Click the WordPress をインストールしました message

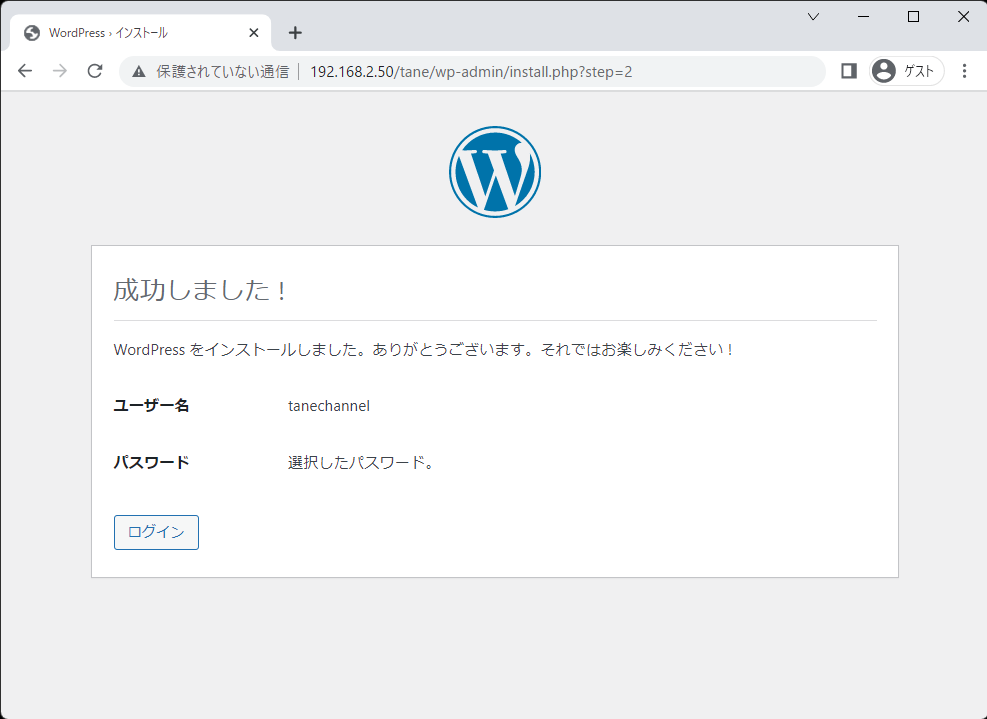(424, 349)
